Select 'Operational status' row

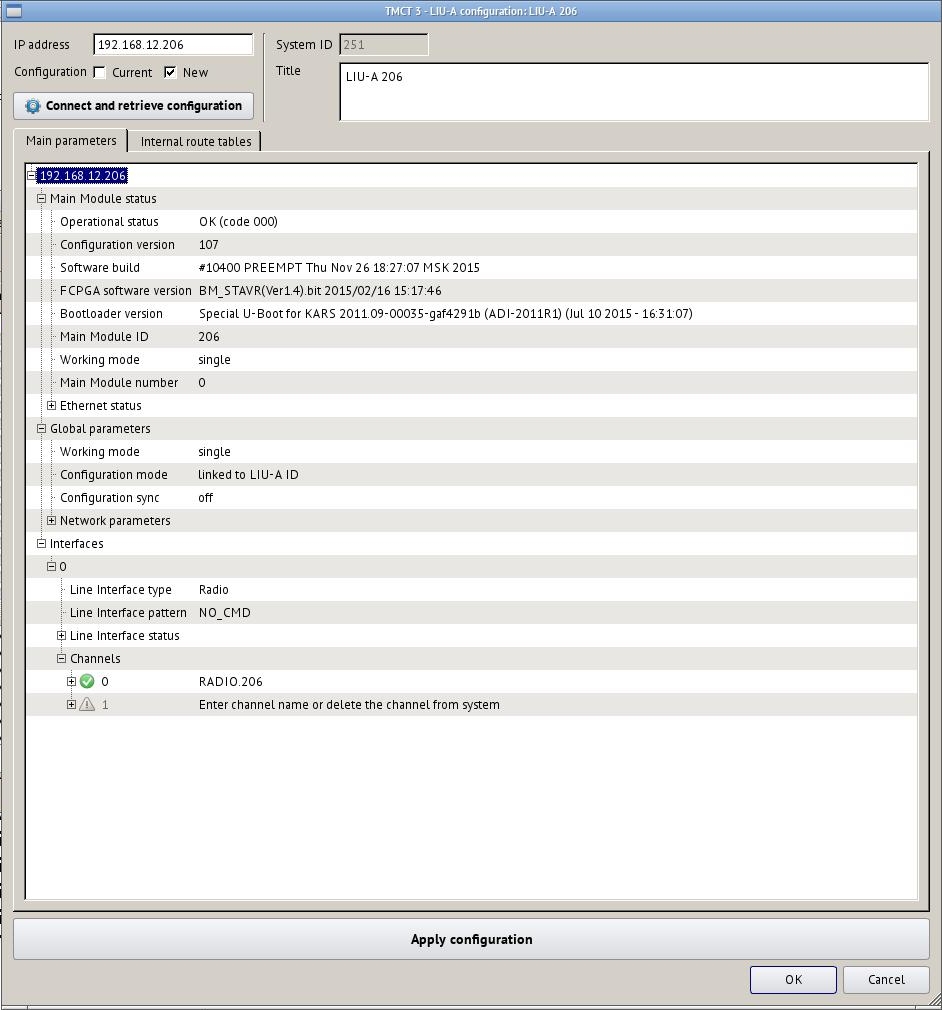click(x=472, y=222)
